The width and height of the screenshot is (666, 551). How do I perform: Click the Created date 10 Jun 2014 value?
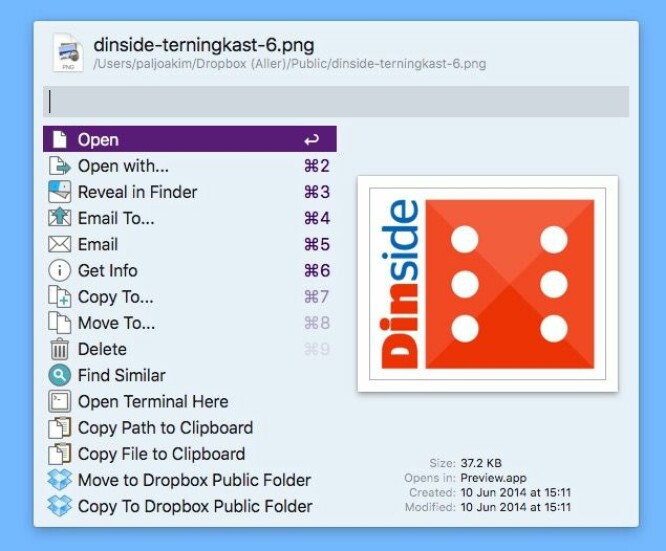(516, 492)
